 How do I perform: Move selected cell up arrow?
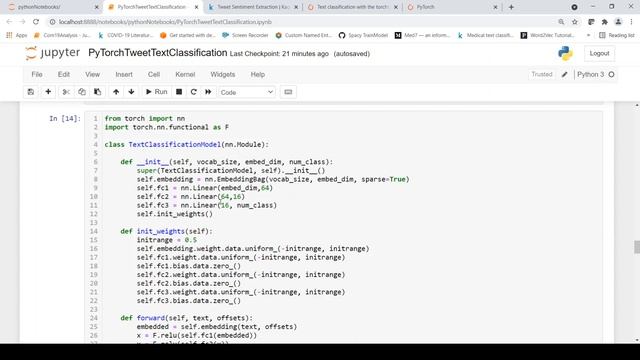[116, 92]
